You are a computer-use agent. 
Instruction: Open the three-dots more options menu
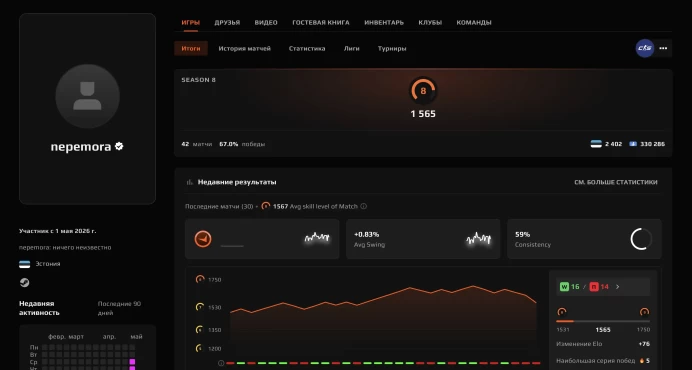coord(663,48)
